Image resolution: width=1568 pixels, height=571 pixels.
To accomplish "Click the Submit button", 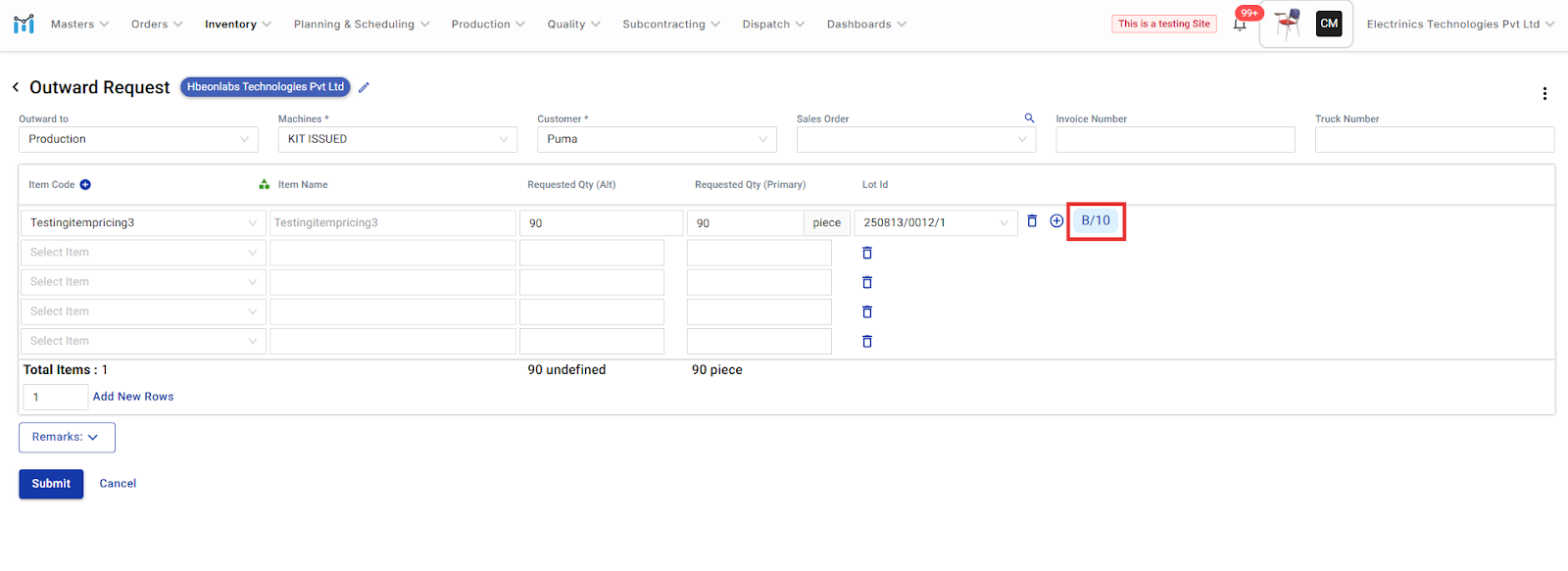I will point(51,484).
